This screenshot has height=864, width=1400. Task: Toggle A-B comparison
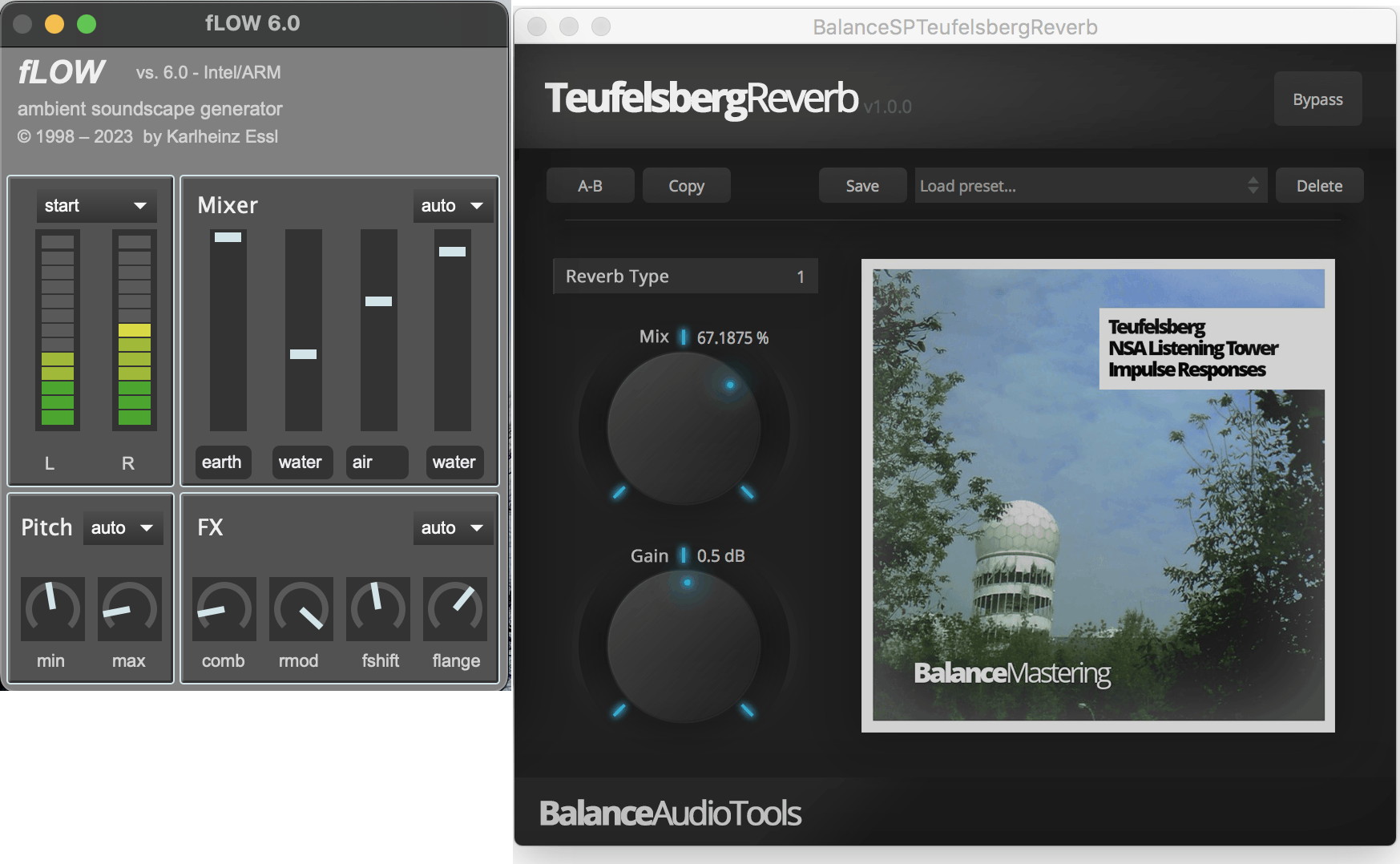(590, 186)
